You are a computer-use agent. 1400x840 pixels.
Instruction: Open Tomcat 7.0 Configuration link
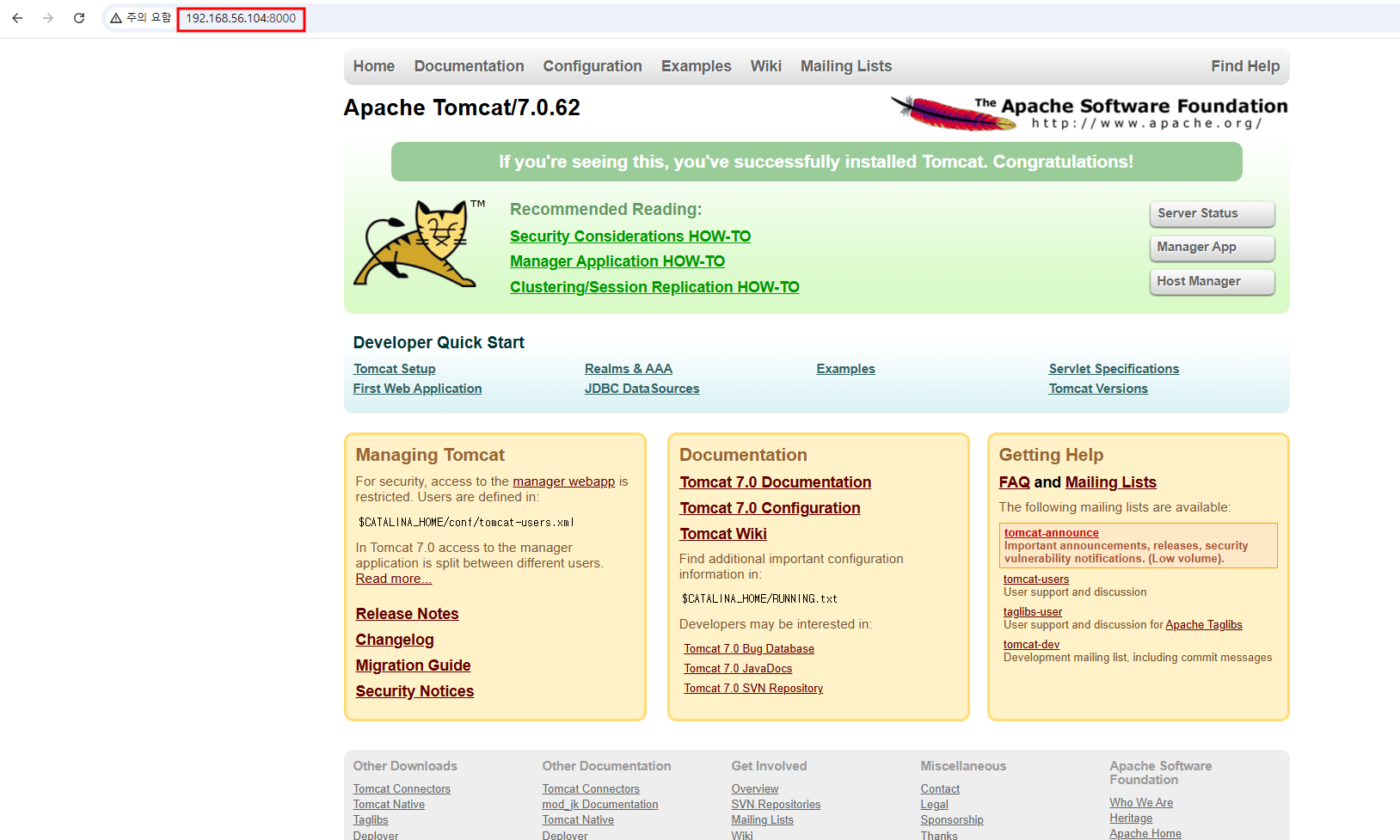[771, 508]
